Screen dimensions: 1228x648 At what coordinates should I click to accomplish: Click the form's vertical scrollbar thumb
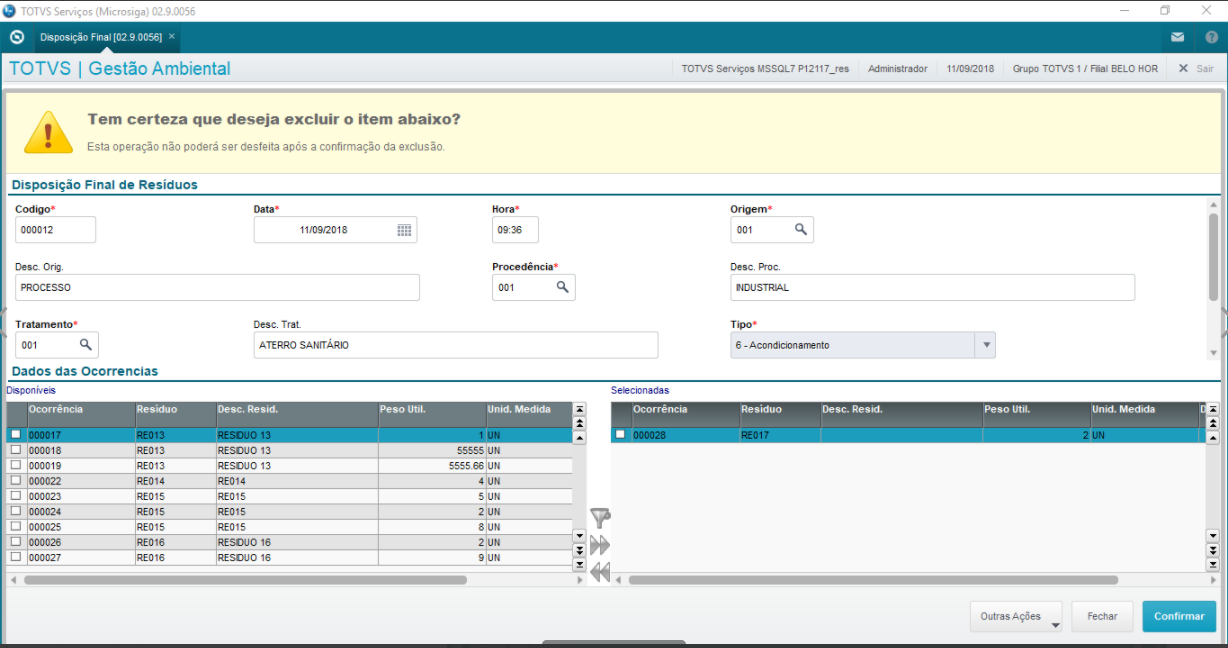[x=1214, y=256]
